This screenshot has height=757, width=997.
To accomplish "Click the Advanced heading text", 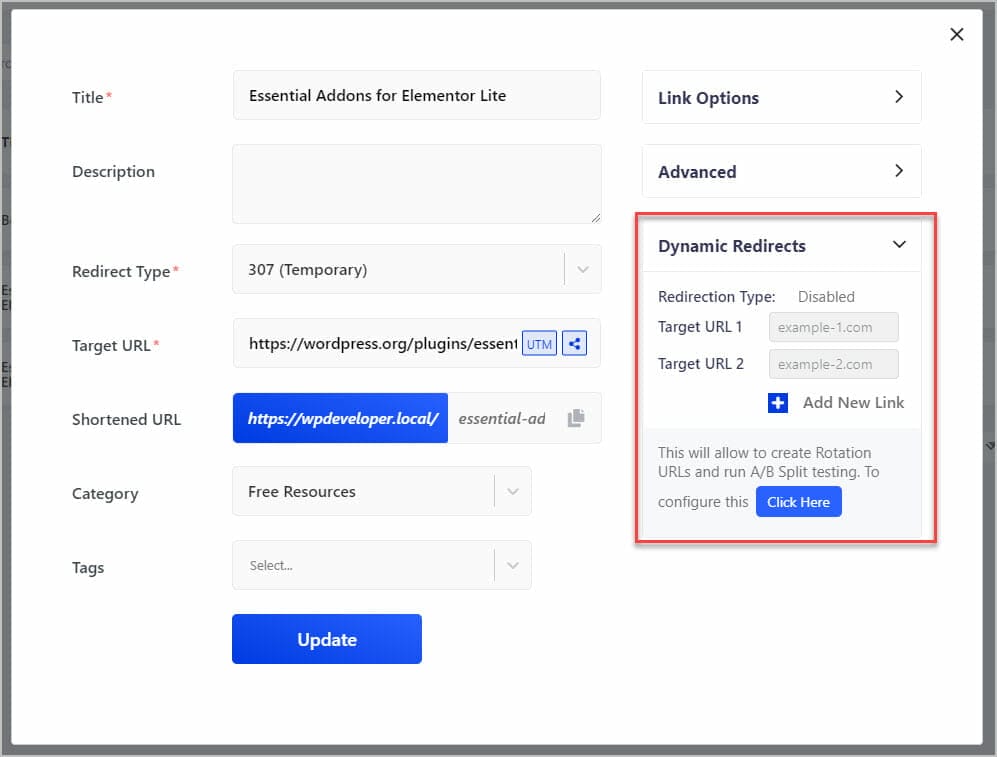I will tap(697, 172).
